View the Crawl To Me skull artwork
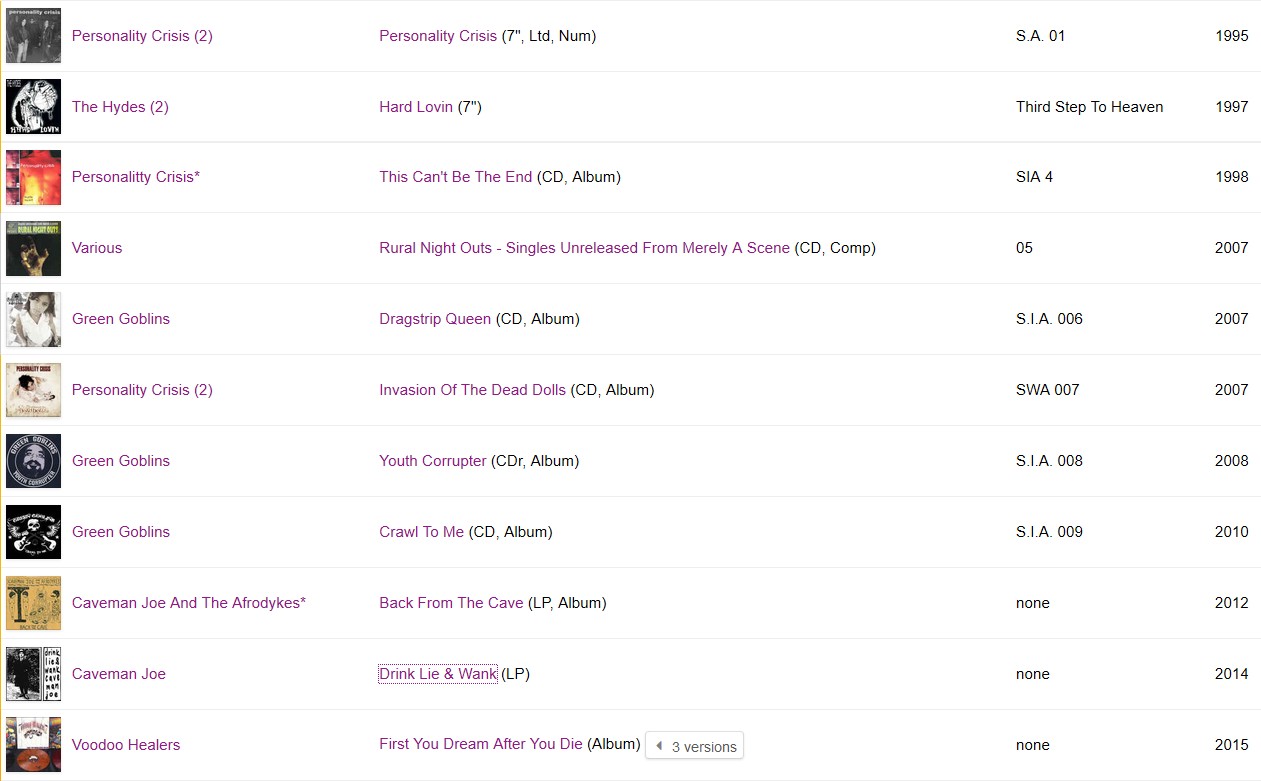 (33, 531)
